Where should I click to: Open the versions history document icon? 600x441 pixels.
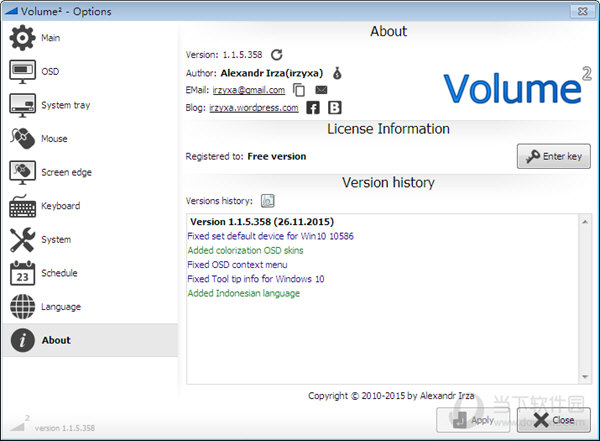tap(267, 200)
